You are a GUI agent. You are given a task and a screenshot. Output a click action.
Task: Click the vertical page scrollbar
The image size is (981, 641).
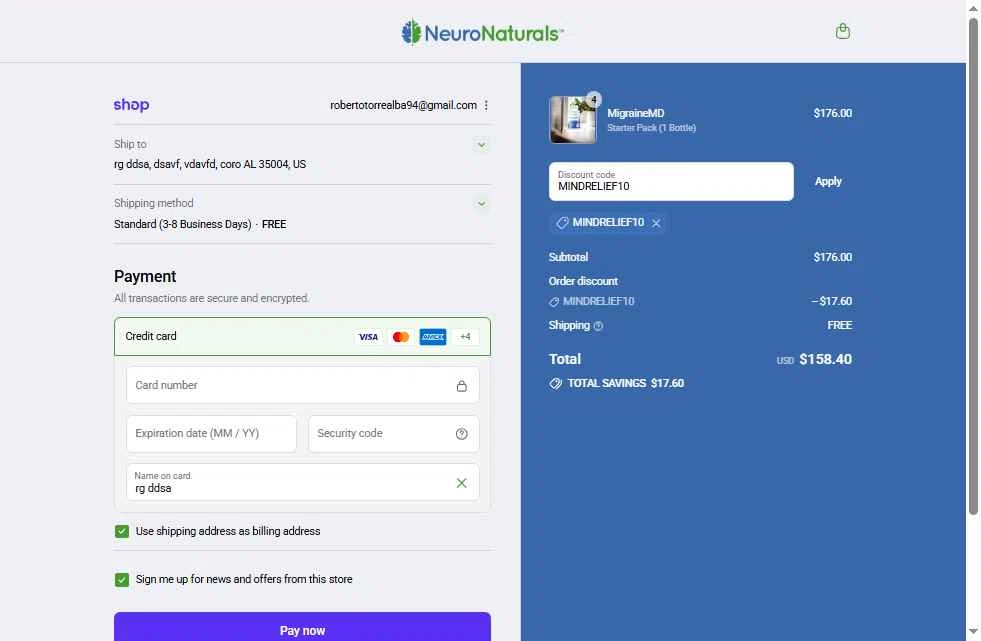point(973,266)
